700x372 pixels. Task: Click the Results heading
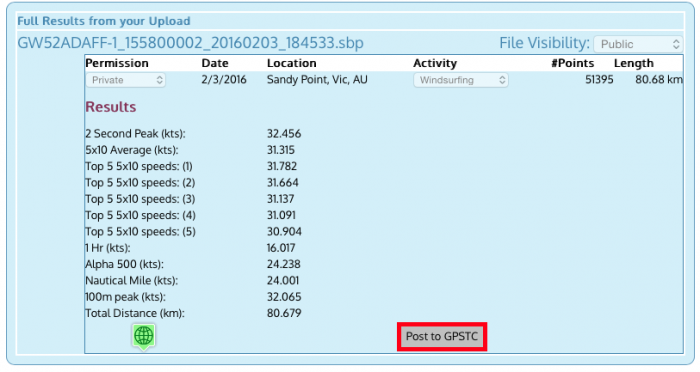tap(111, 107)
